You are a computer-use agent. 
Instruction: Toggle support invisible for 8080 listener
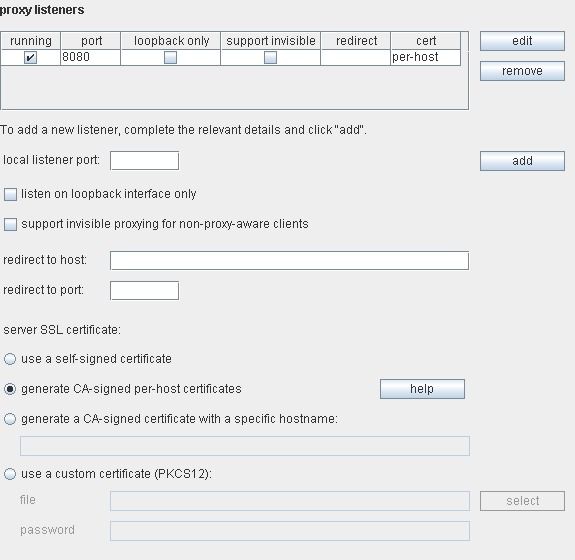(x=270, y=58)
